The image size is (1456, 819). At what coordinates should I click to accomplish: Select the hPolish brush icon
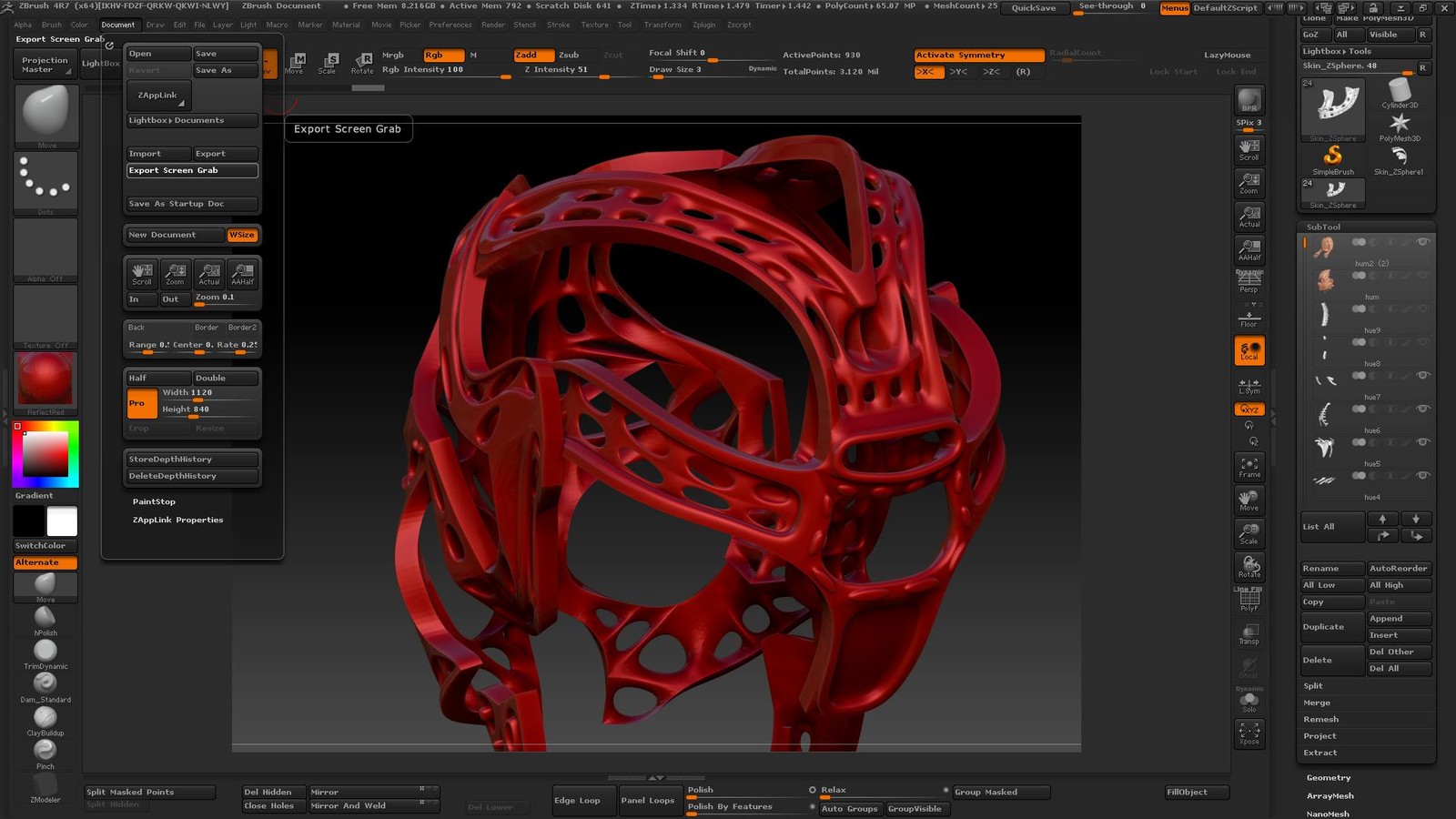point(45,621)
